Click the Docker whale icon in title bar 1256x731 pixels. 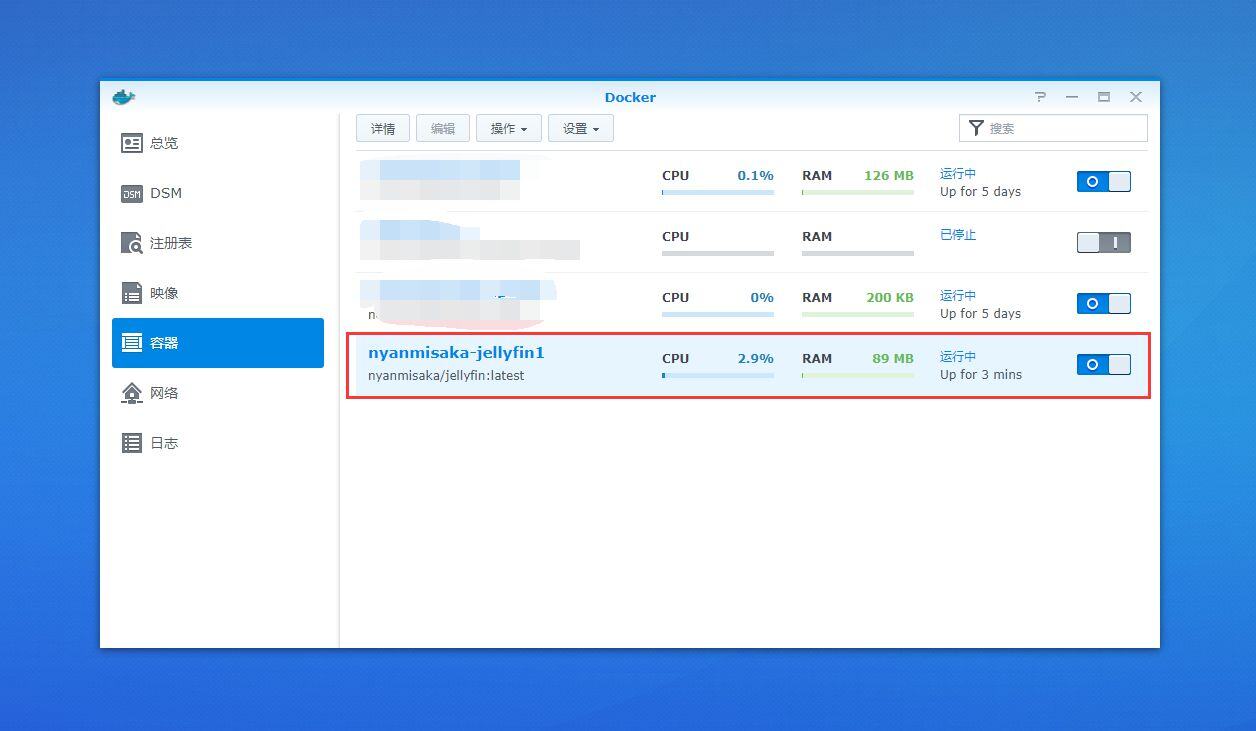click(x=124, y=97)
